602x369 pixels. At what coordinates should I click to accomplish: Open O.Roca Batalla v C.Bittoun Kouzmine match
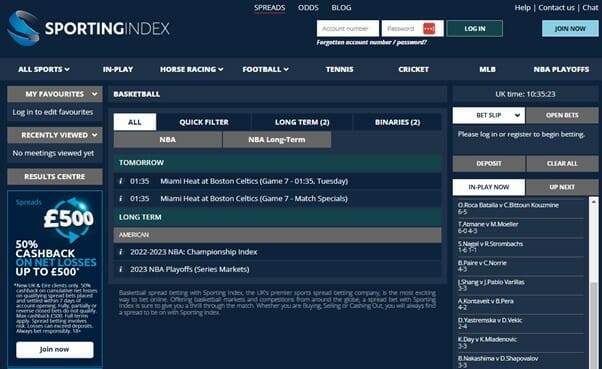[x=521, y=208]
